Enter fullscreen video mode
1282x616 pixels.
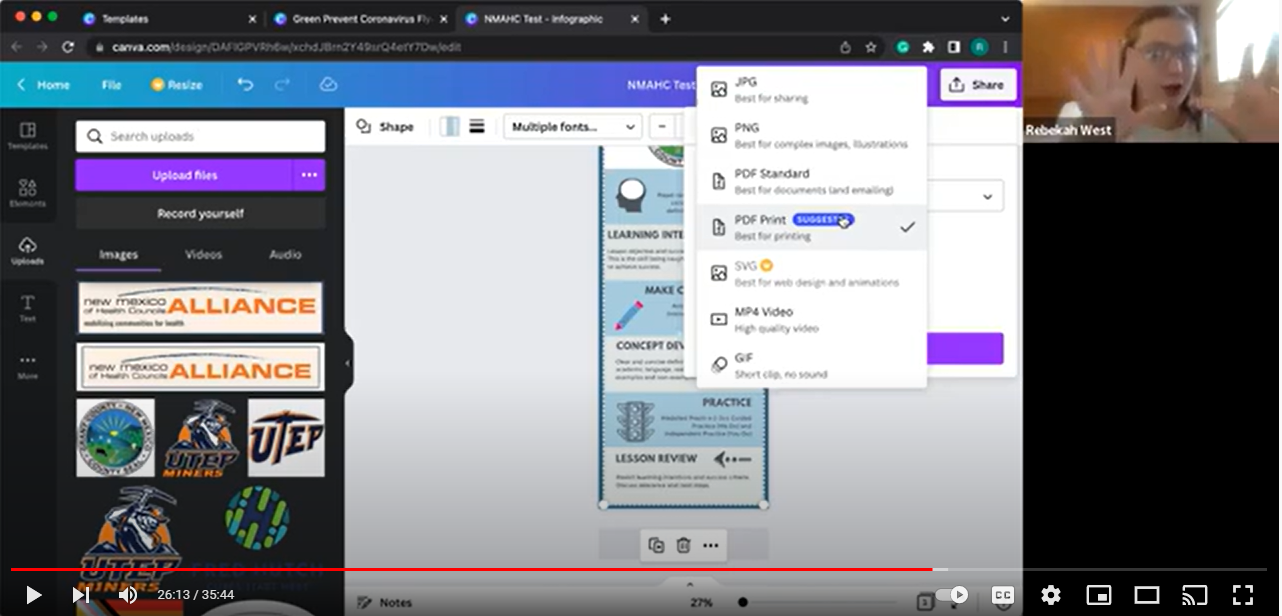(1242, 595)
